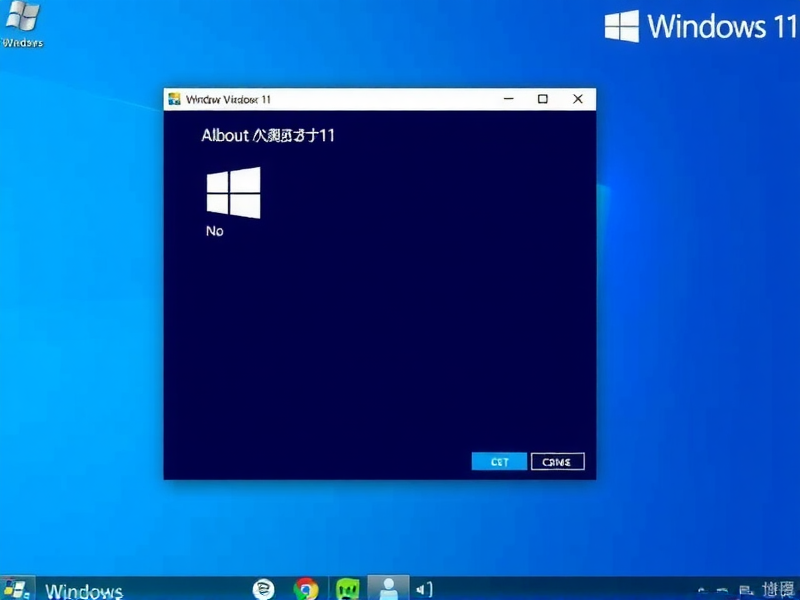The image size is (800, 600).
Task: Open the volume speaker icon in the taskbar
Action: click(424, 588)
